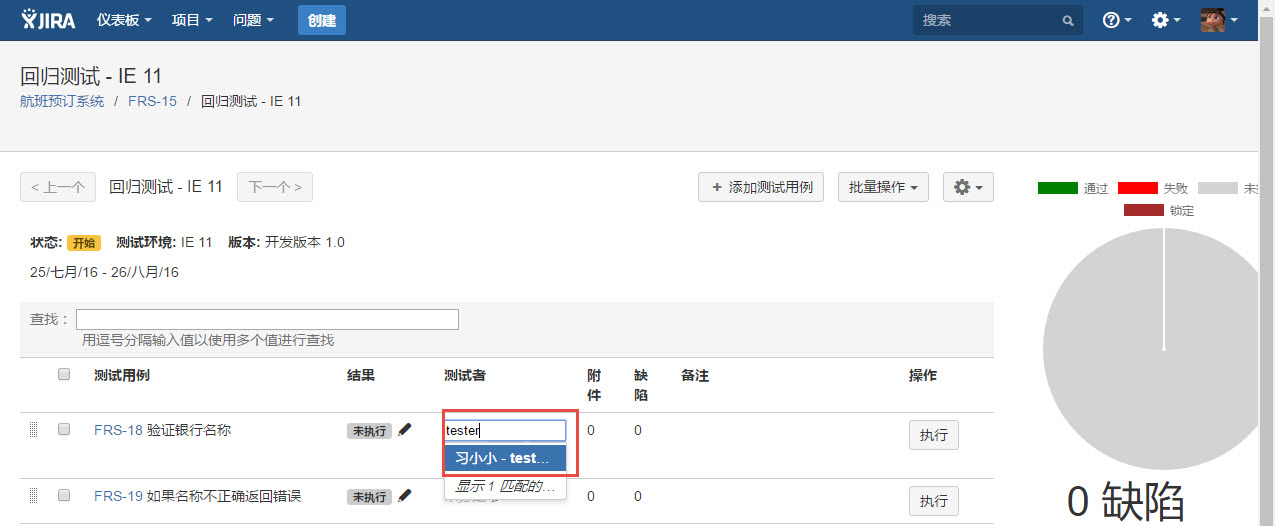Click the dark red 锁定 legend swatch
The image size is (1275, 526).
tap(1144, 210)
